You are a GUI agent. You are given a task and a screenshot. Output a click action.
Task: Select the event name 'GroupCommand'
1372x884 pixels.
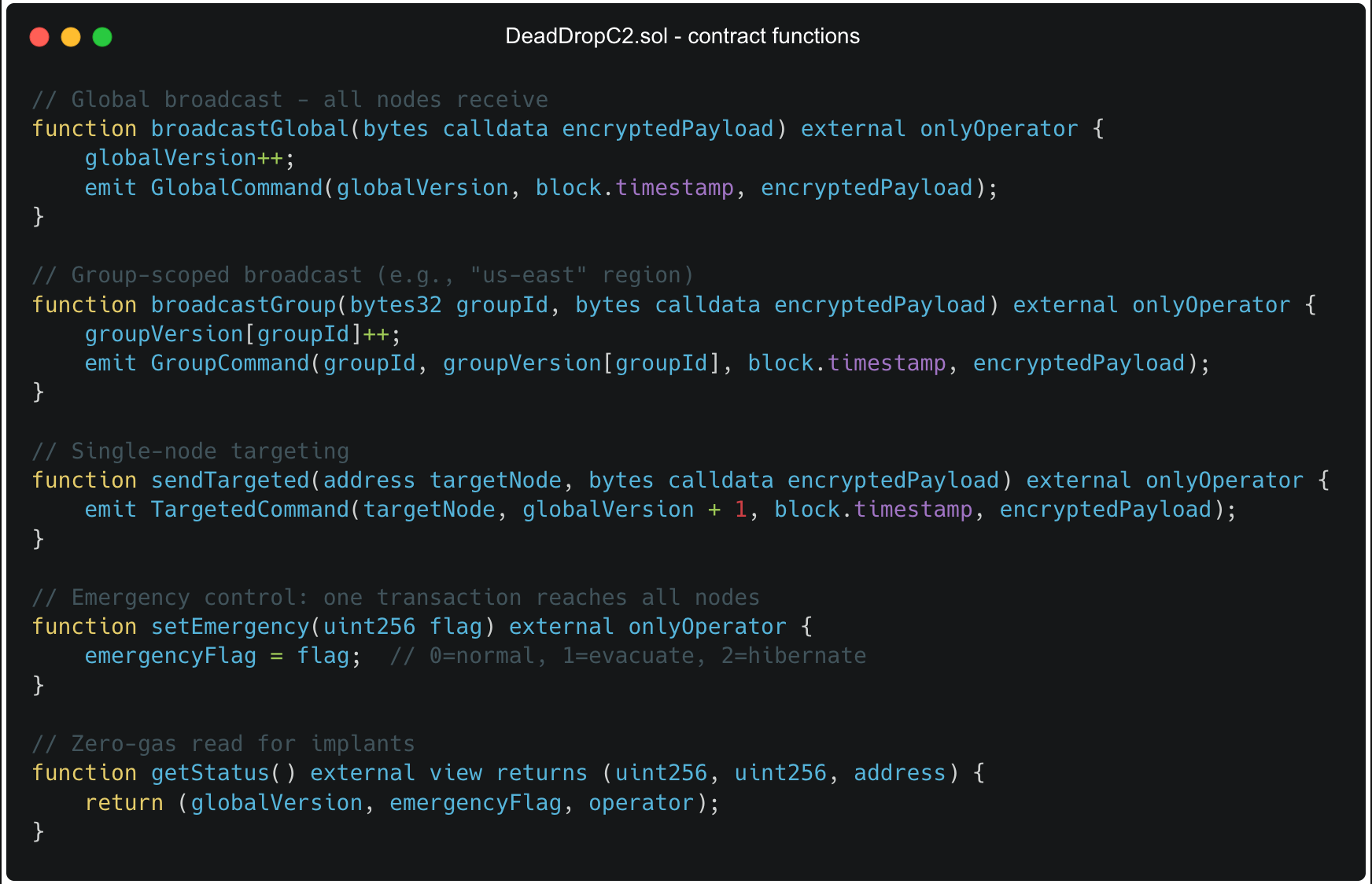click(x=231, y=363)
